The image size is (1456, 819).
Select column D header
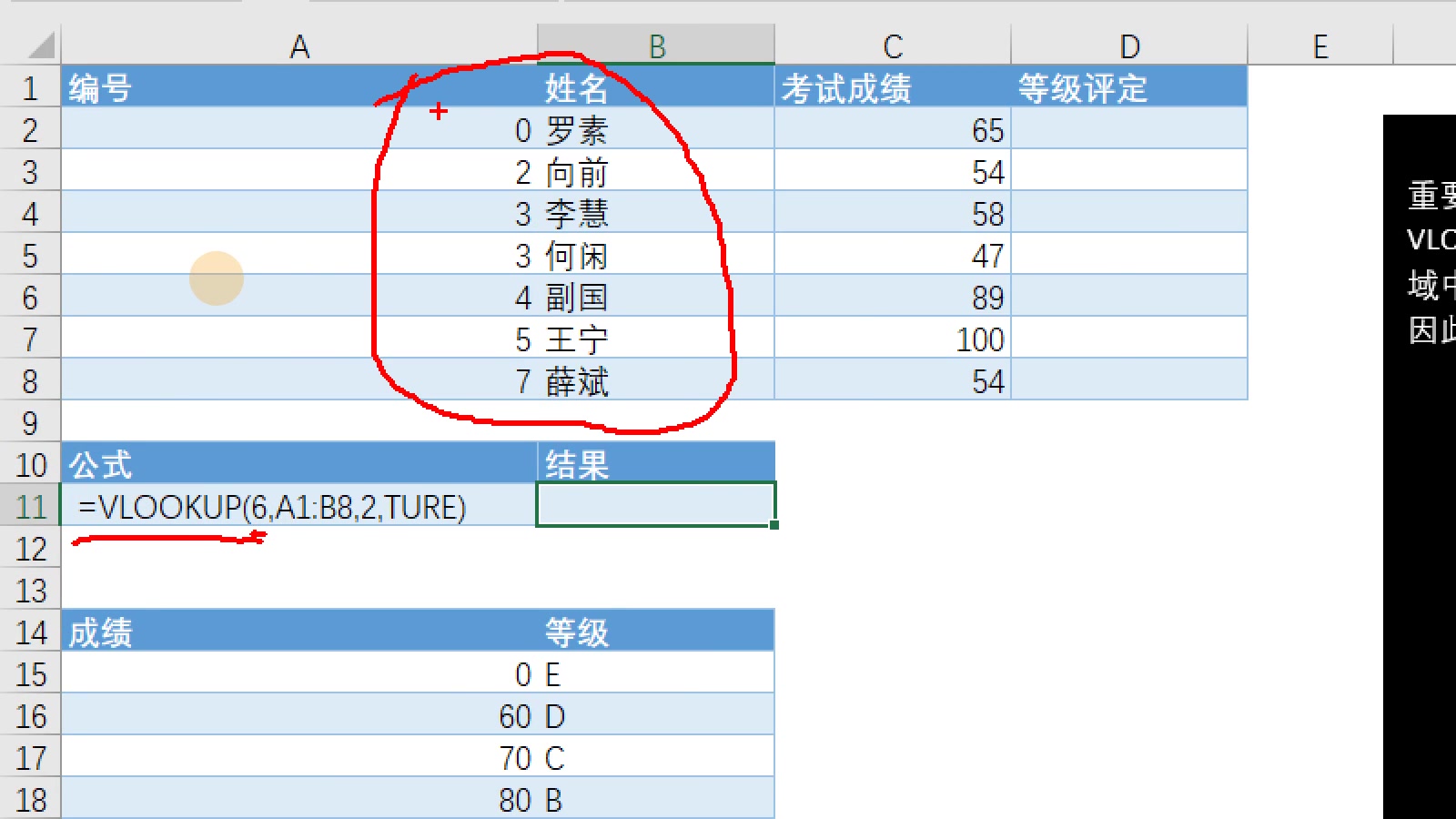click(1129, 45)
